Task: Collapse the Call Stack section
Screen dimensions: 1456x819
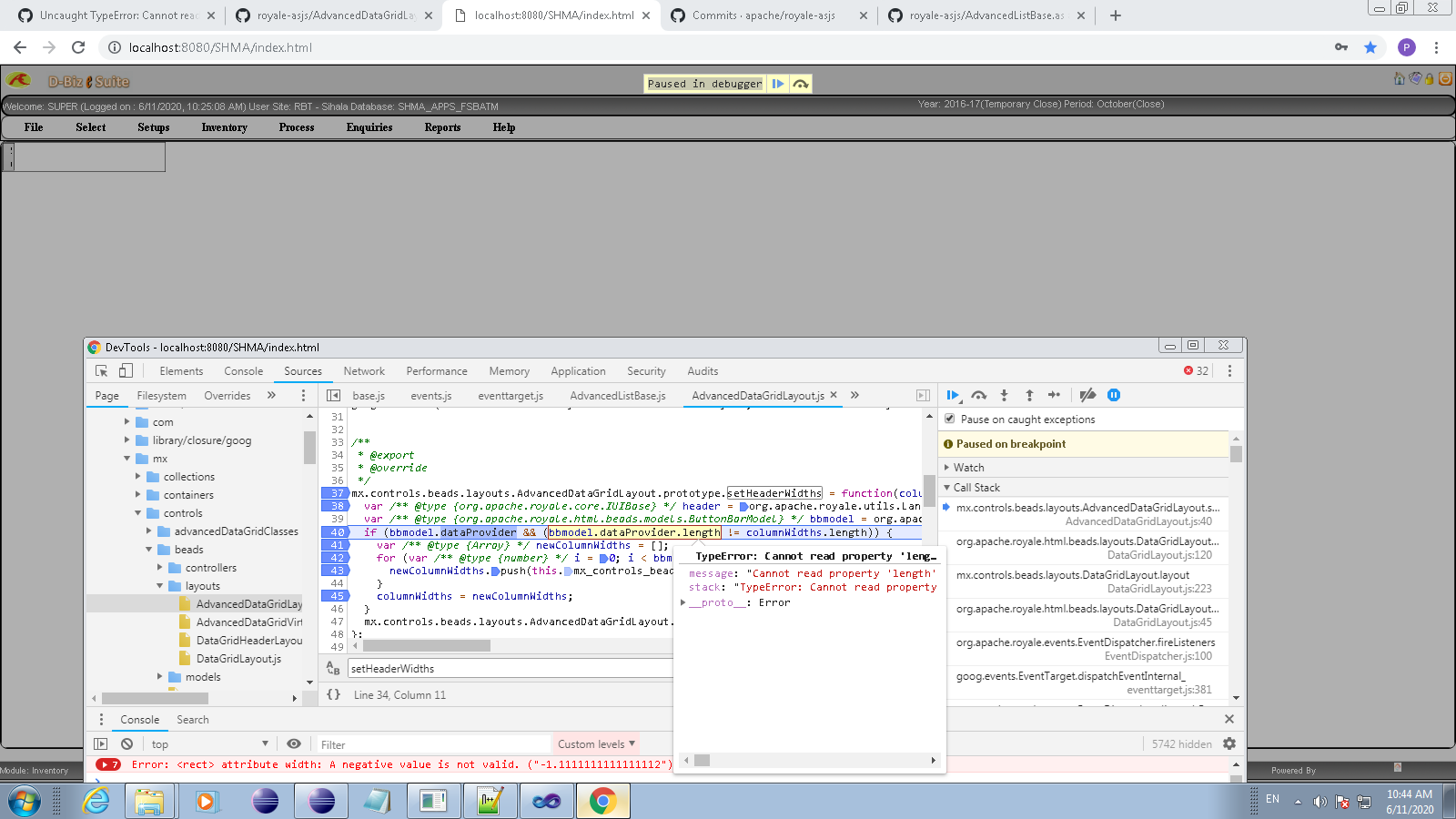Action: point(947,488)
